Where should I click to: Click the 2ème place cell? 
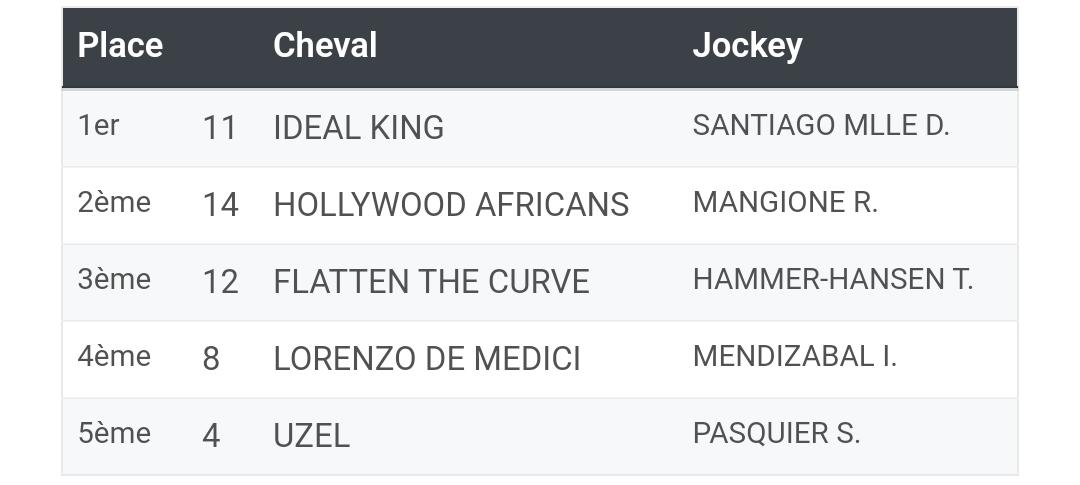[114, 203]
